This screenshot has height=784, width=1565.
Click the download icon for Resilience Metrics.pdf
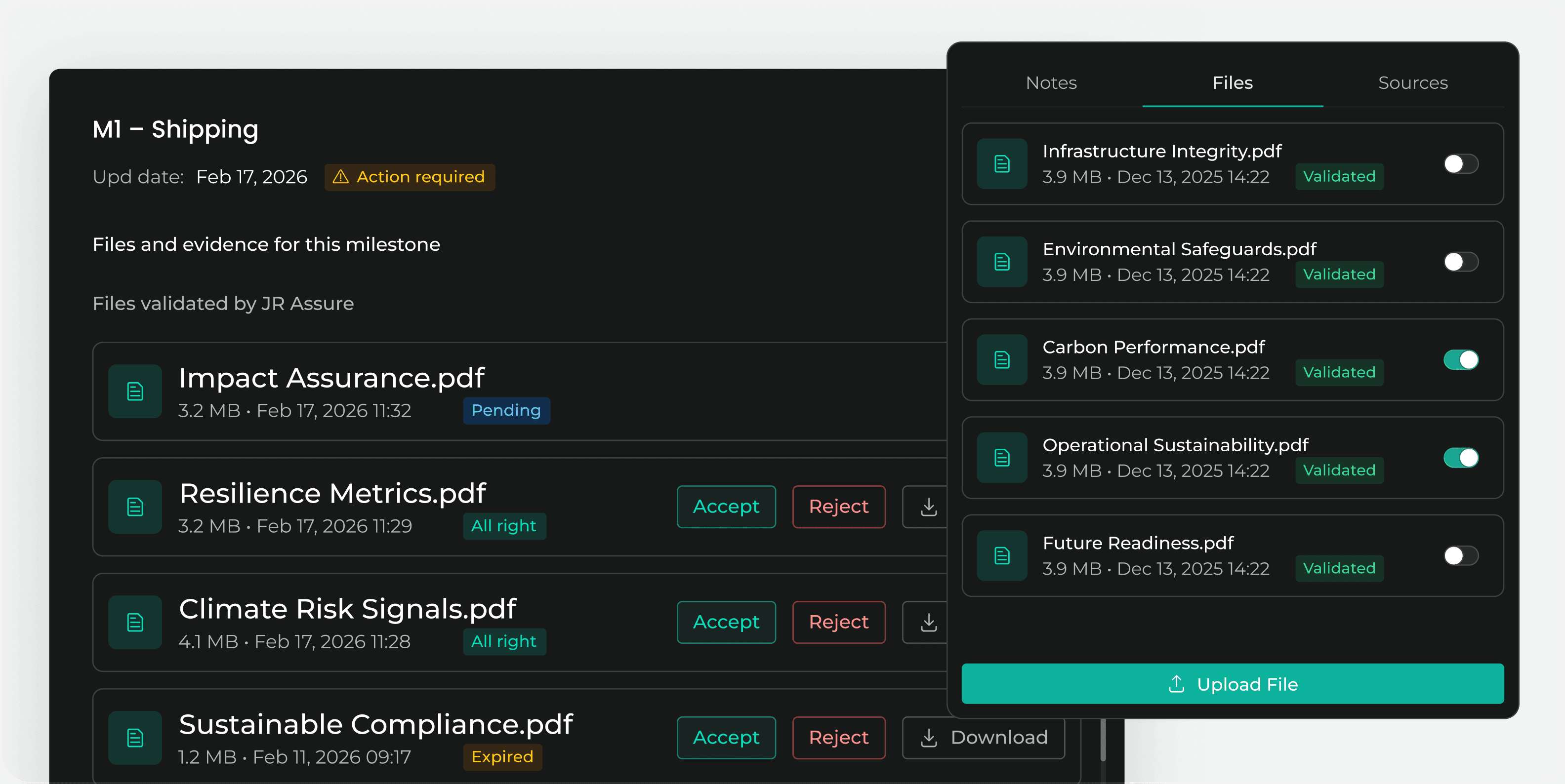928,507
